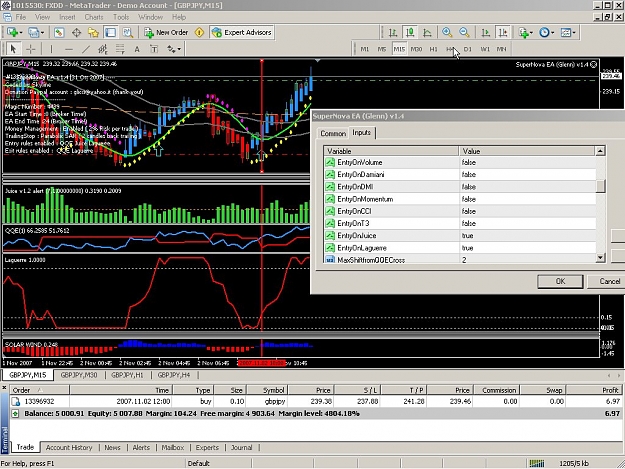Select the Crosshair cursor tool

coord(31,49)
